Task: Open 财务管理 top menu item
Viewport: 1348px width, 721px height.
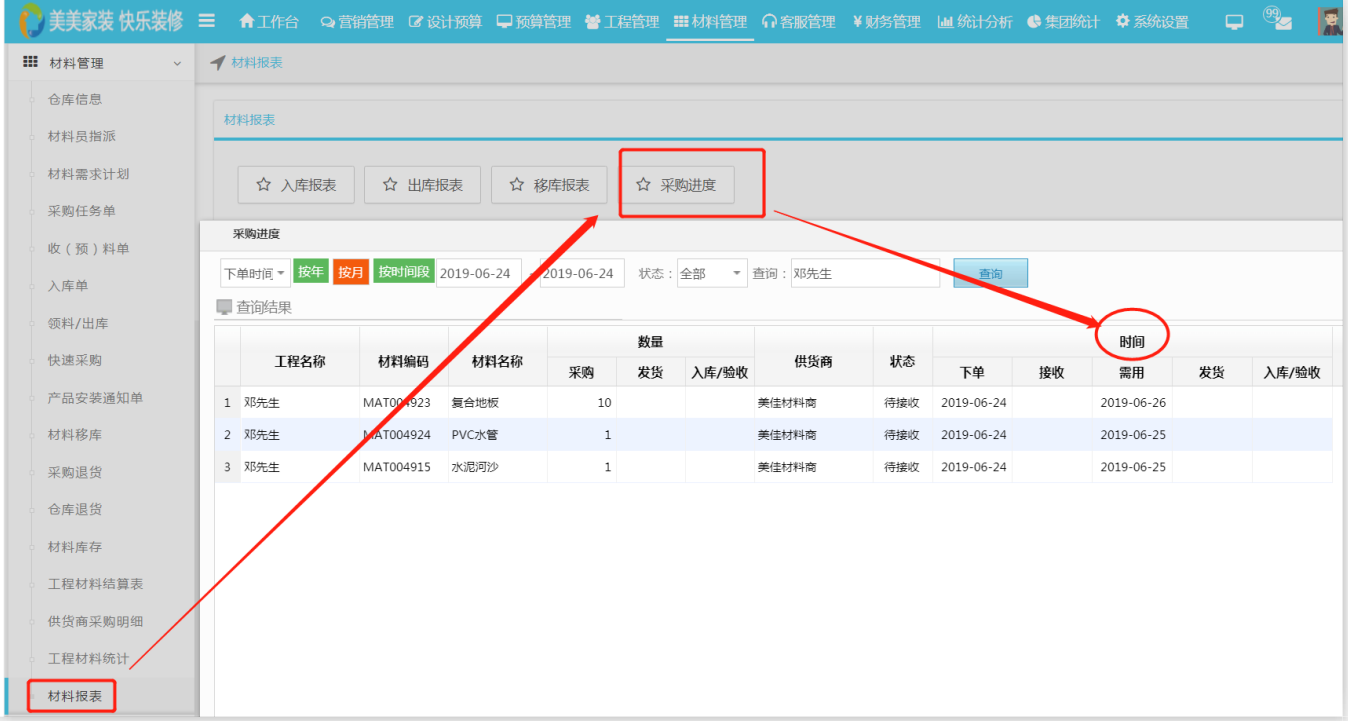Action: (886, 22)
